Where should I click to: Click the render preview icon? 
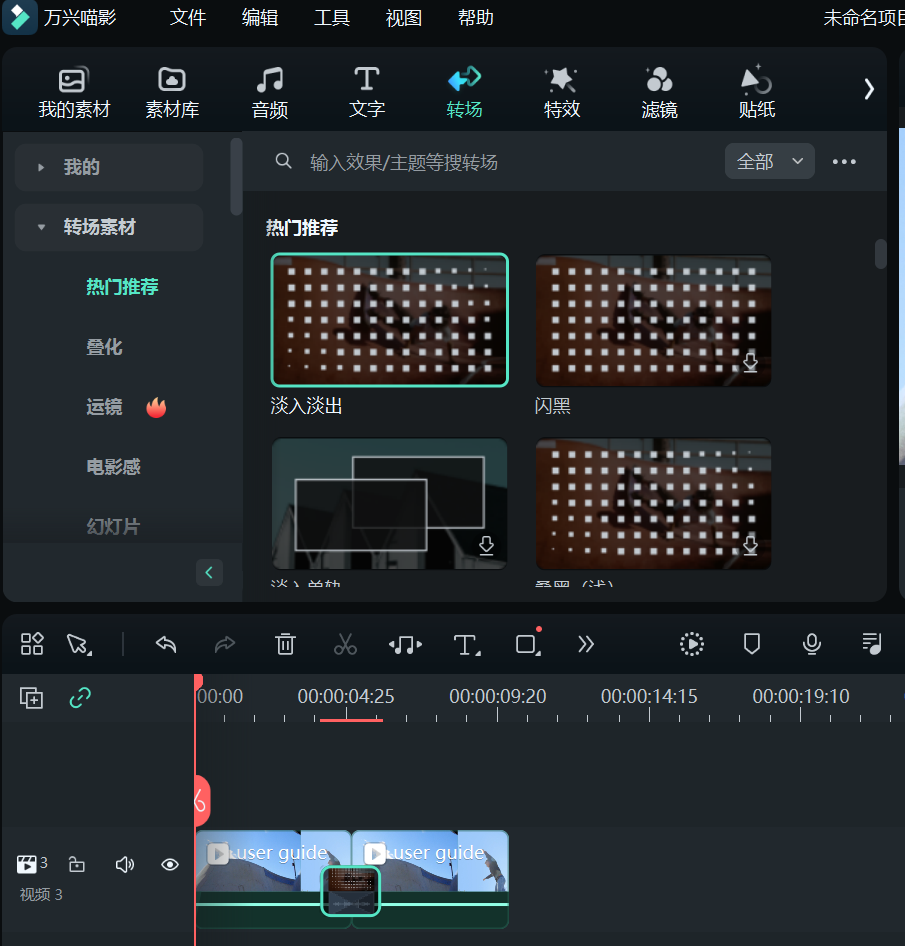tap(691, 644)
